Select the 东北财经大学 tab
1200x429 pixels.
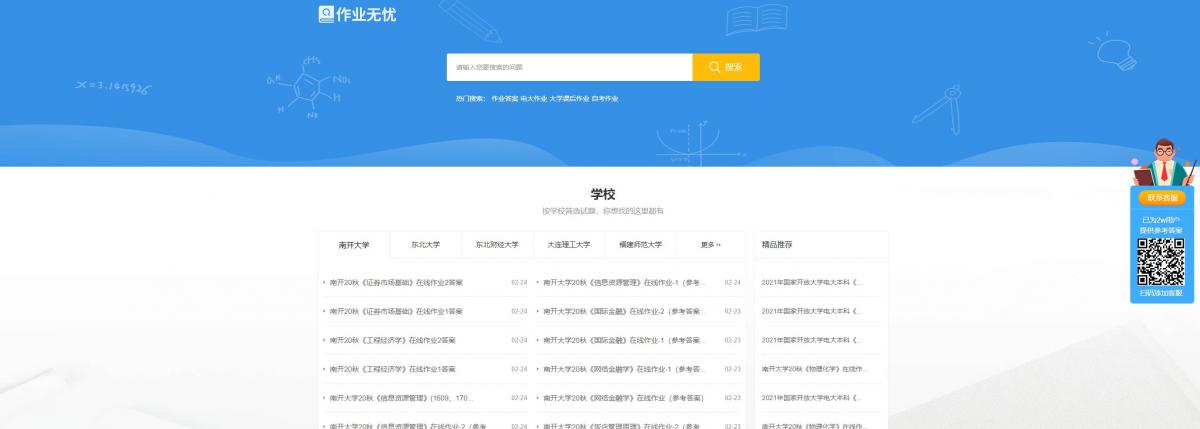(x=497, y=245)
